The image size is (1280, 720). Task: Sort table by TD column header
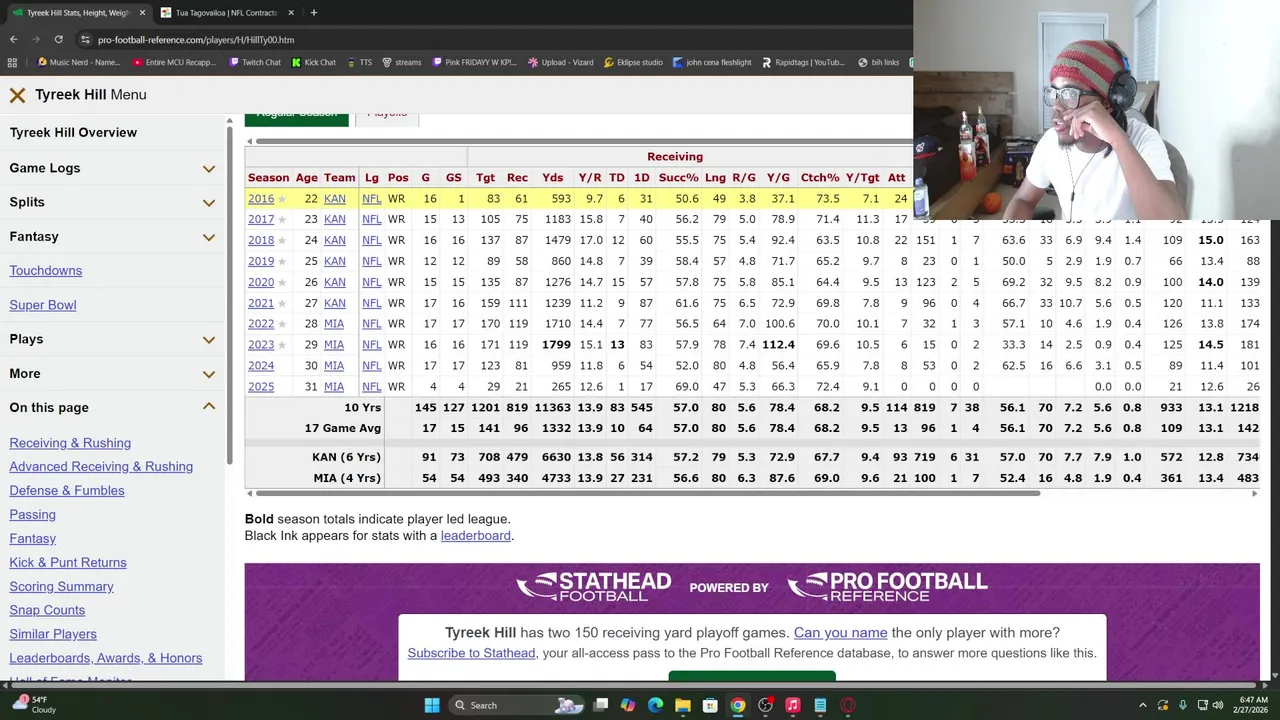617,178
